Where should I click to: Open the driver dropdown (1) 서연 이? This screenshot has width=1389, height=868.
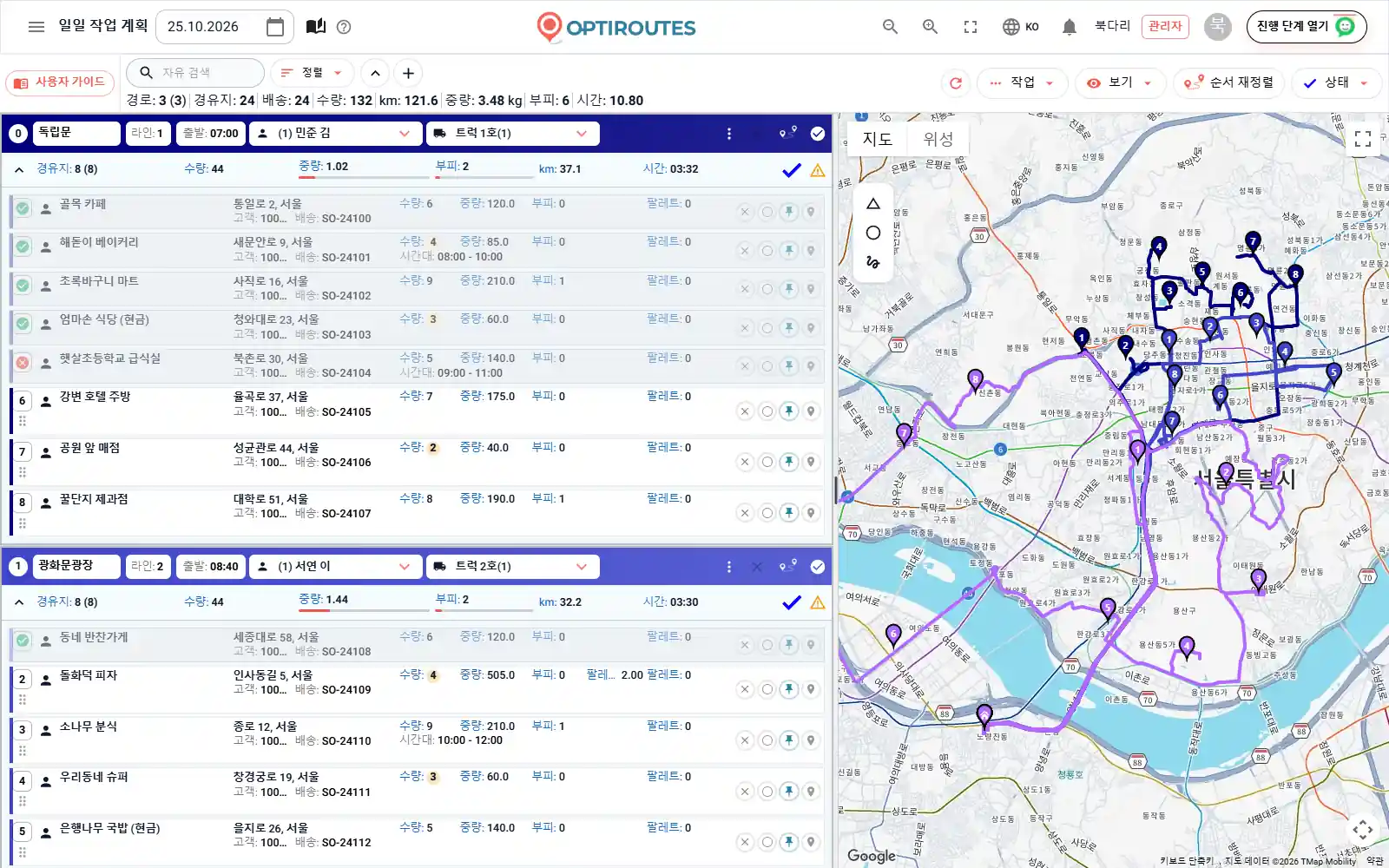(335, 567)
